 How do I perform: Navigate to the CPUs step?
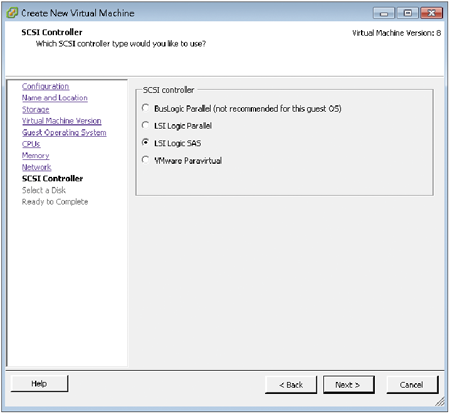pos(31,144)
